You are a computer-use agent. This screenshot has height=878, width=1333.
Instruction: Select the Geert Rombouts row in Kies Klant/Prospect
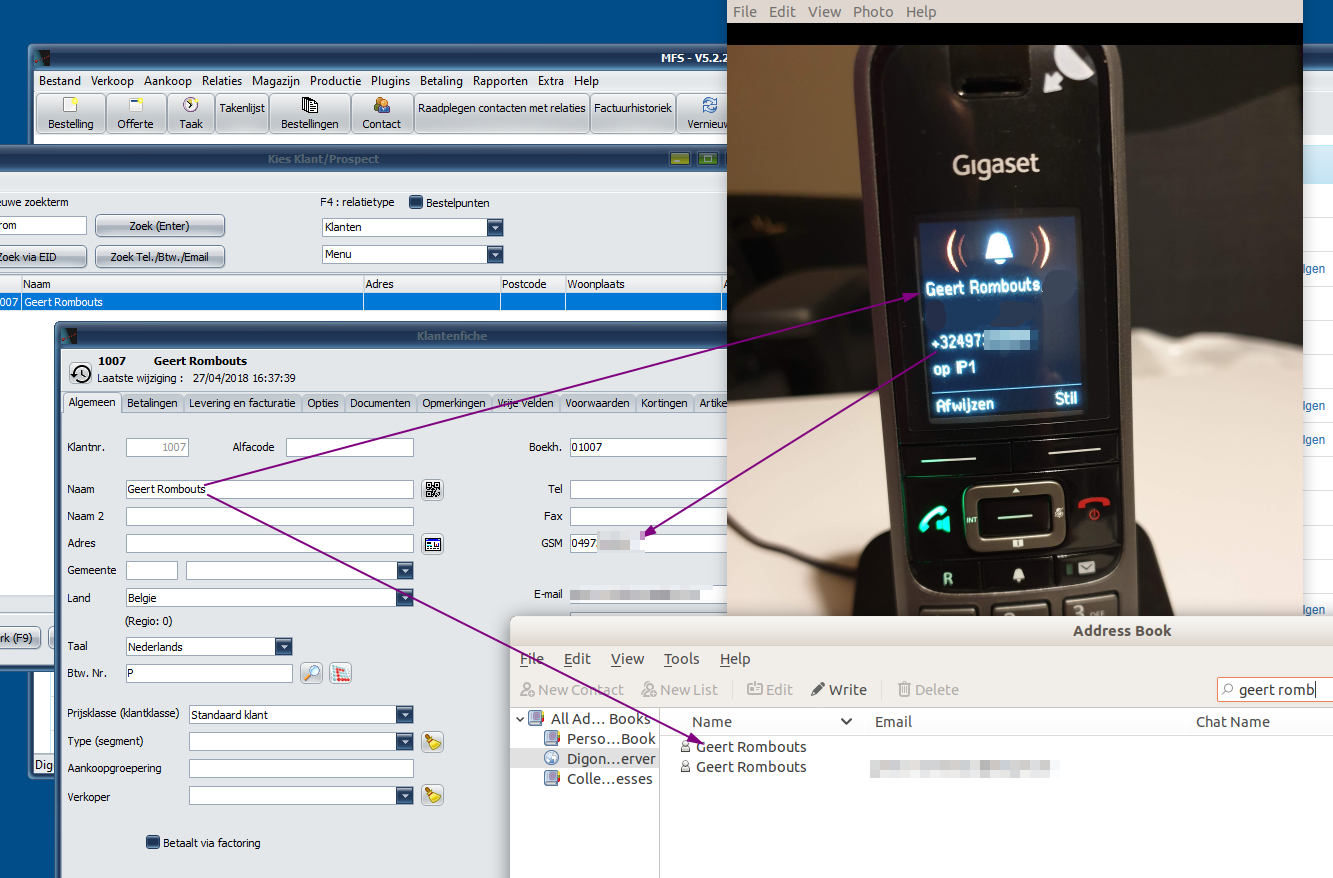tap(361, 302)
